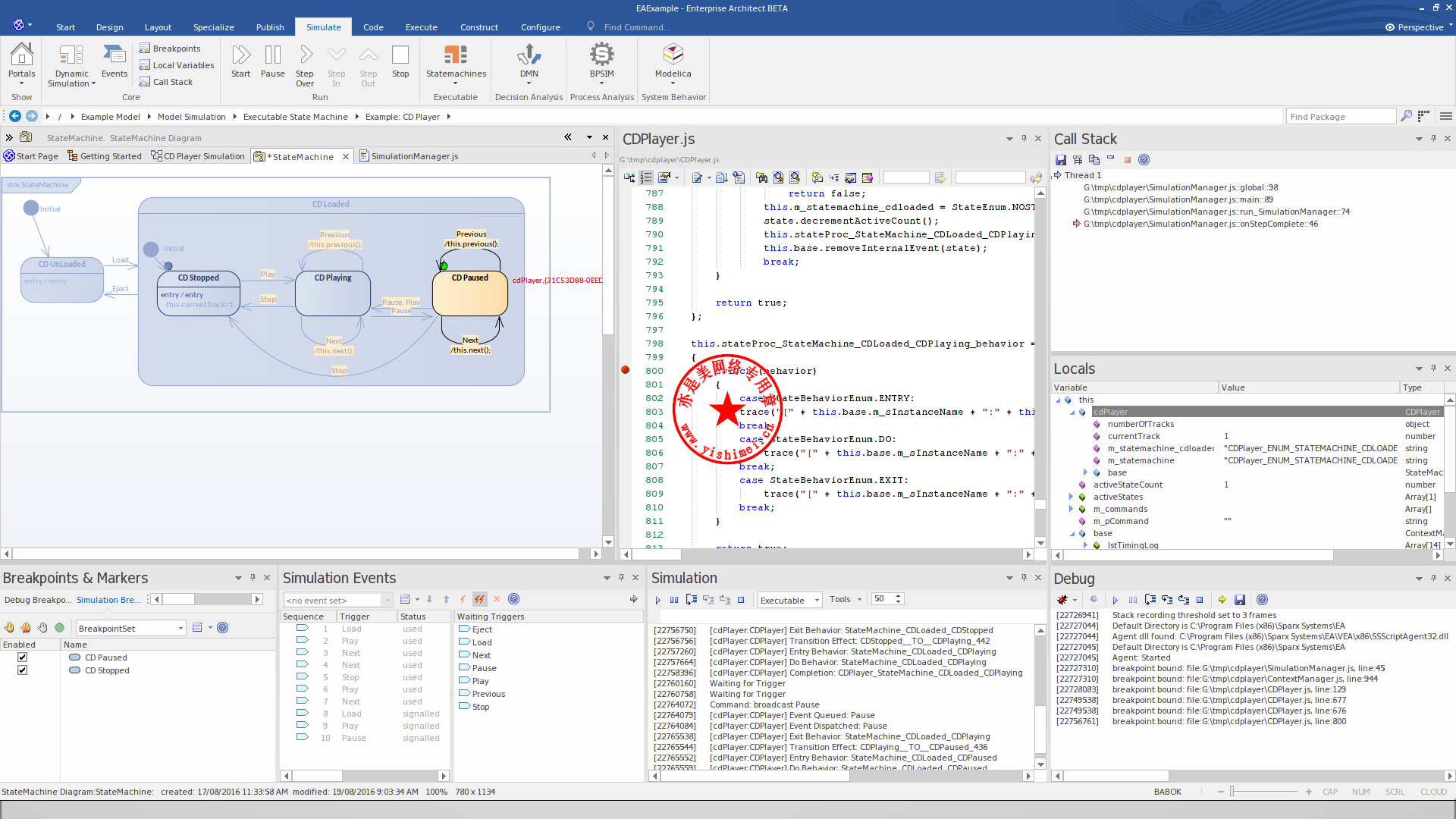Click the help icon in Call Stack toolbar
Screen dimensions: 1456x819
1144,159
